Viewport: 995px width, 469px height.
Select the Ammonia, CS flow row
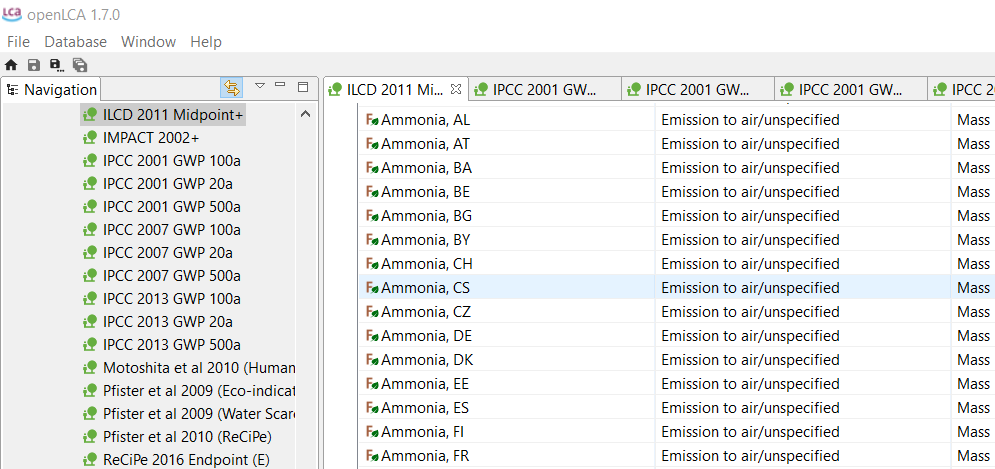point(676,287)
